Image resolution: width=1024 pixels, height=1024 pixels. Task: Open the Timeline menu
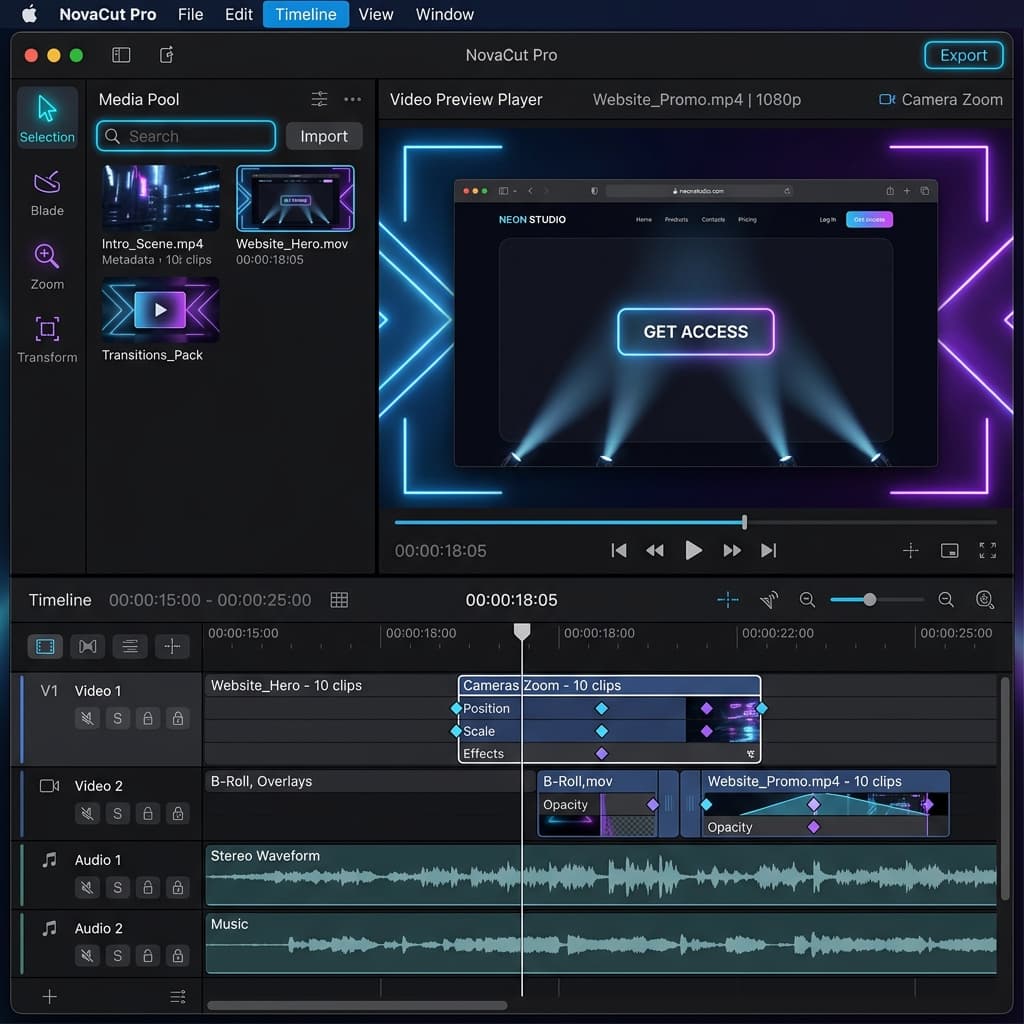click(306, 14)
